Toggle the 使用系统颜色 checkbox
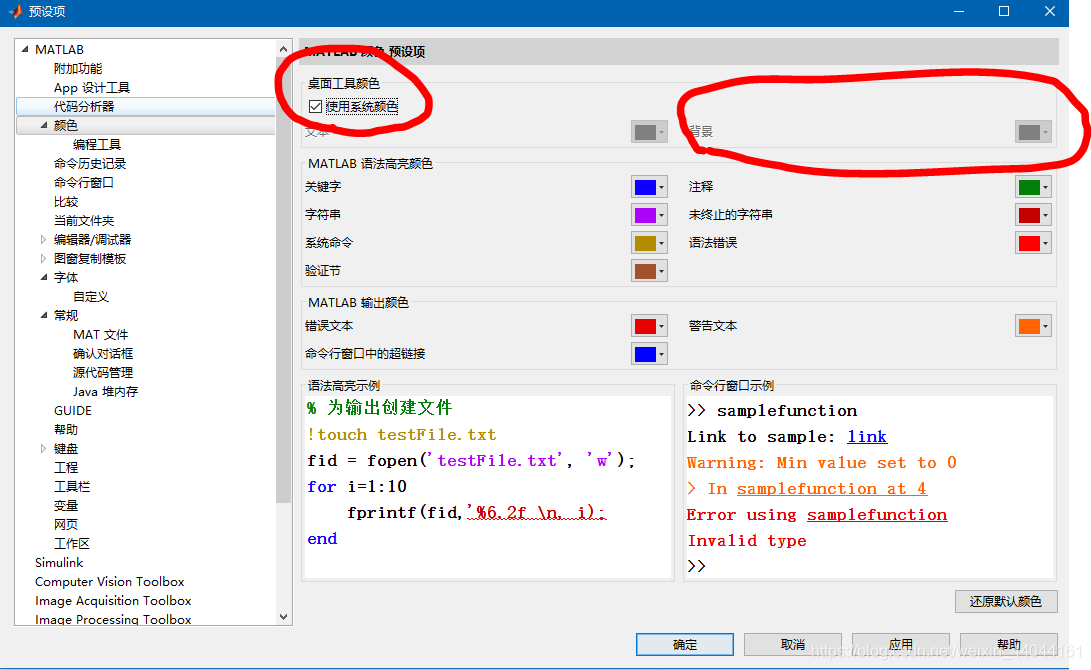The height and width of the screenshot is (670, 1091). tap(315, 106)
